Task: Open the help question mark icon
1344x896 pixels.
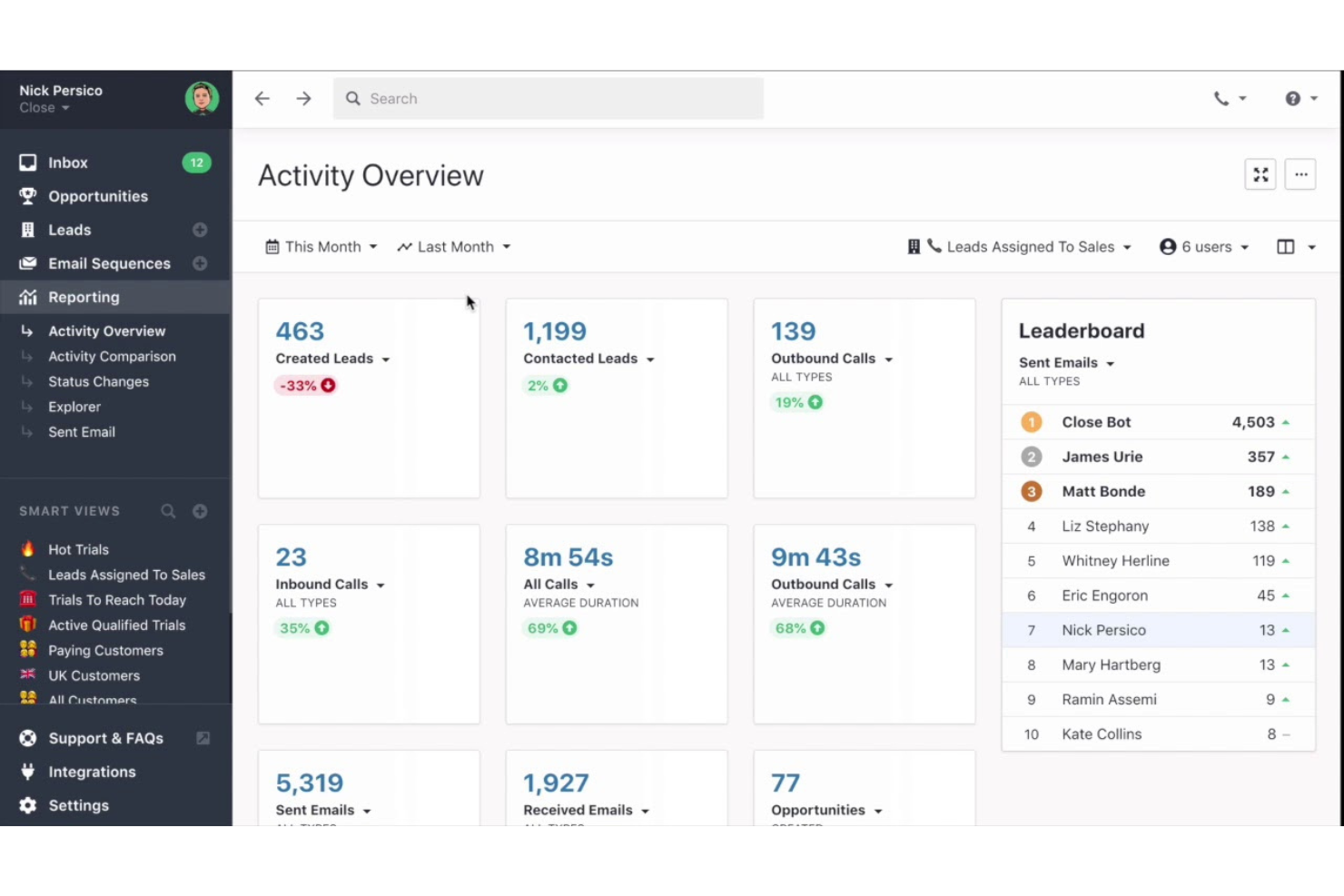Action: point(1293,98)
